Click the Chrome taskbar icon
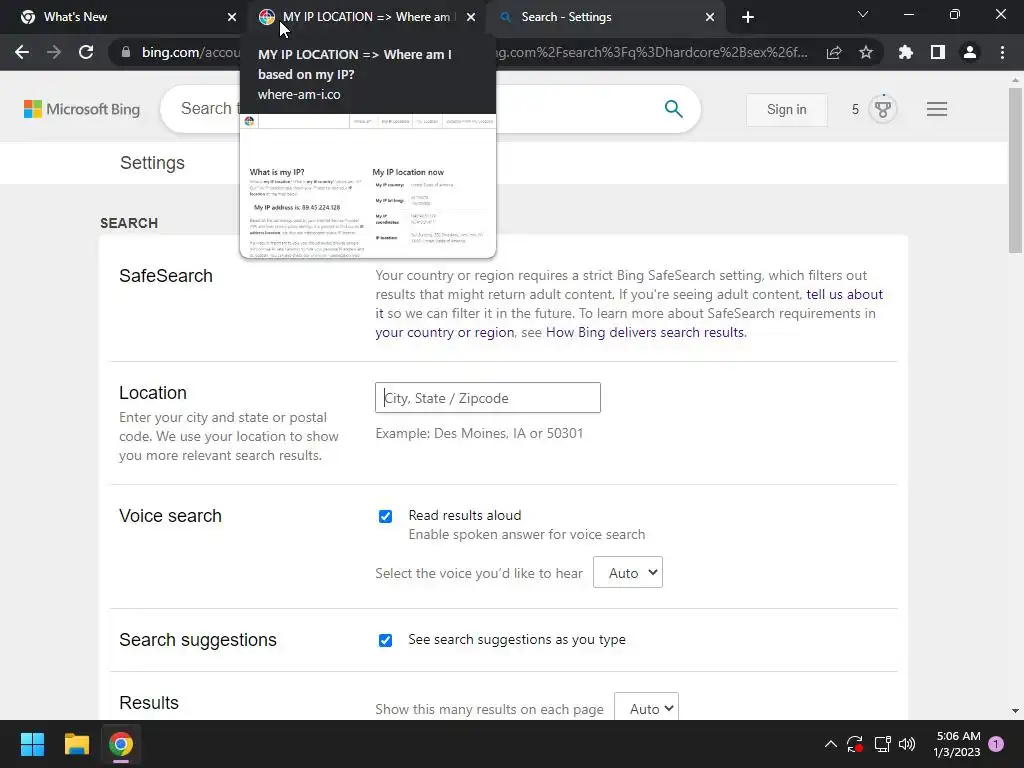 (121, 744)
